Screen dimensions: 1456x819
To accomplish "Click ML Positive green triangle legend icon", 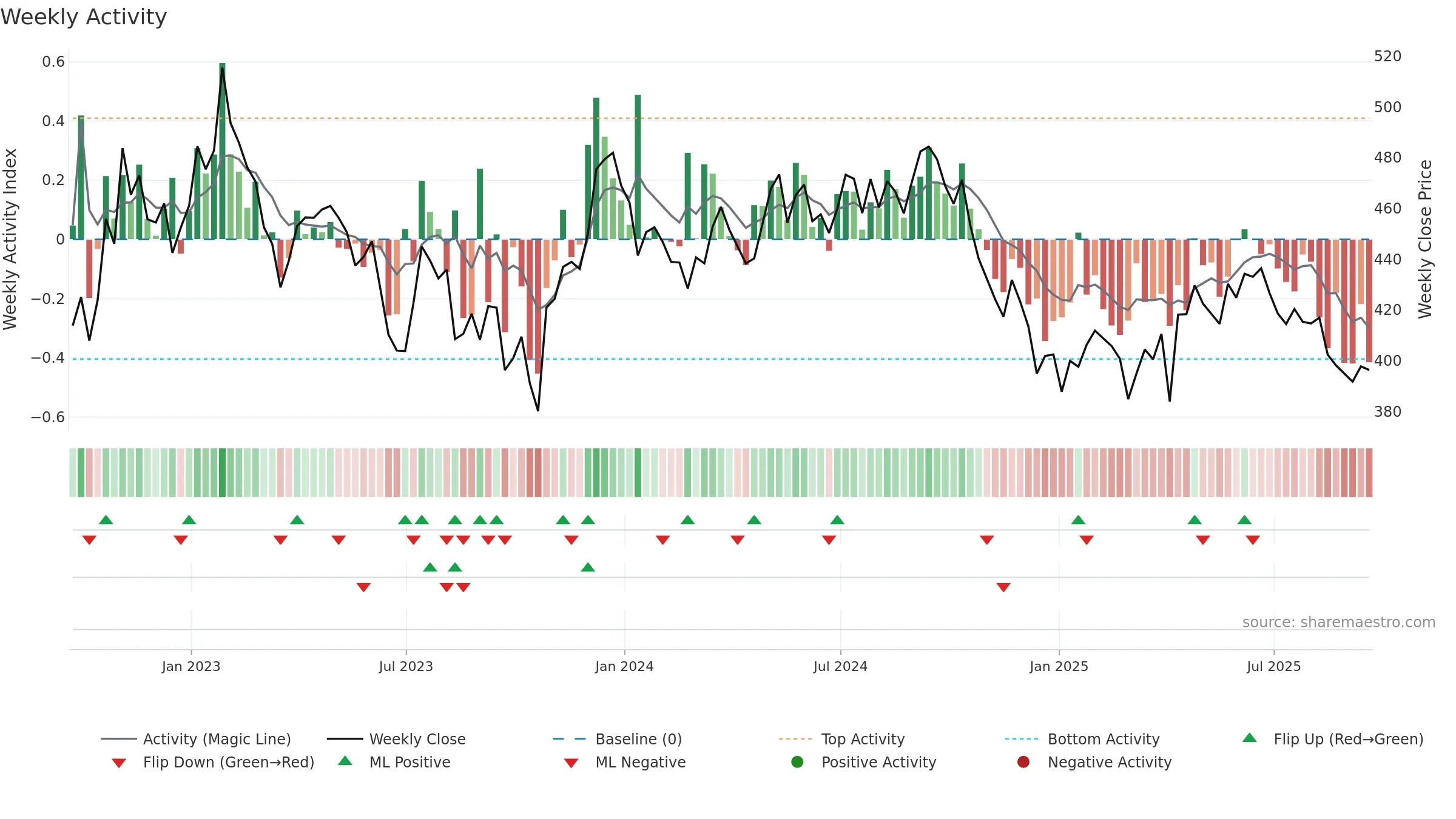I will (x=345, y=761).
